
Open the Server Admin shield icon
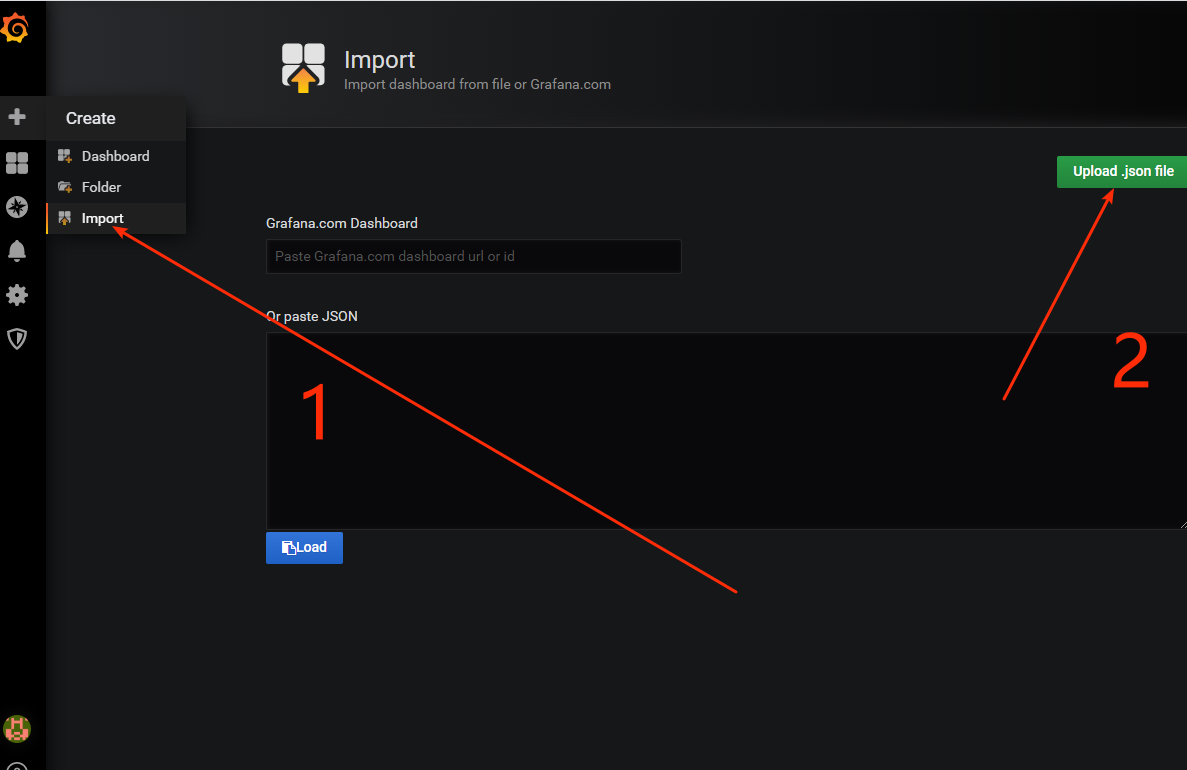(17, 338)
